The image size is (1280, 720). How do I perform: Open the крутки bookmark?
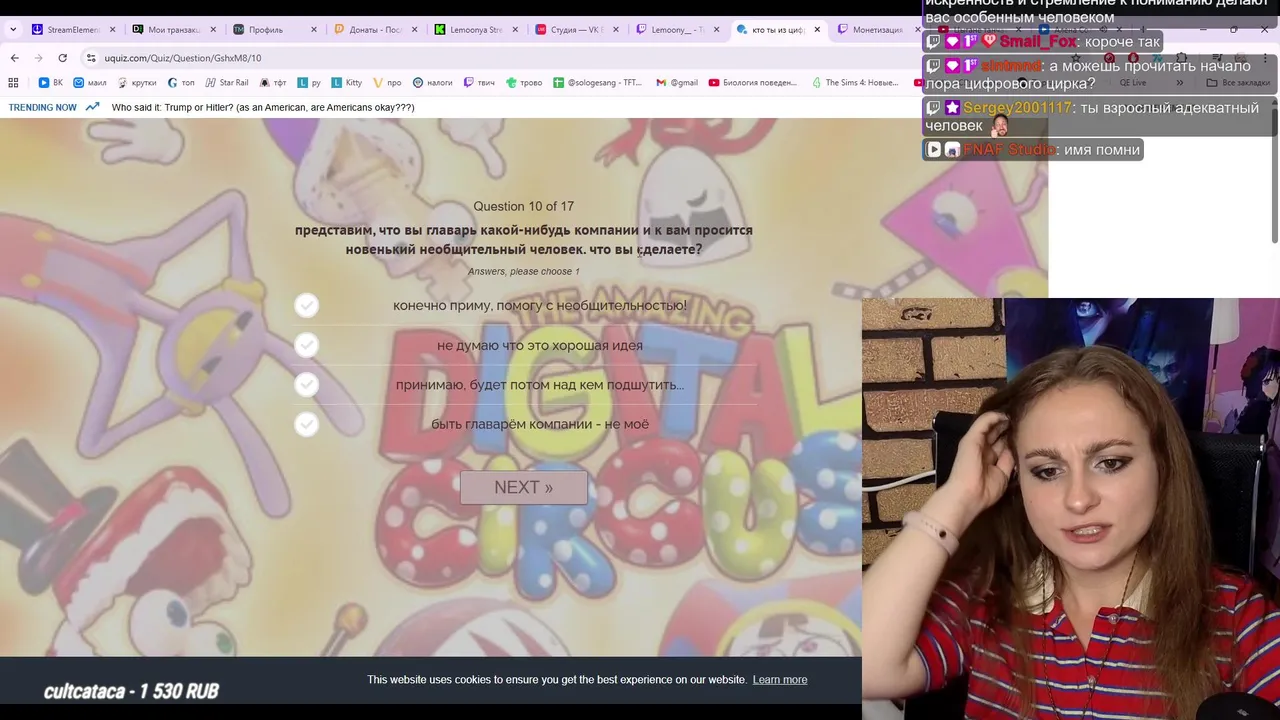coord(137,83)
